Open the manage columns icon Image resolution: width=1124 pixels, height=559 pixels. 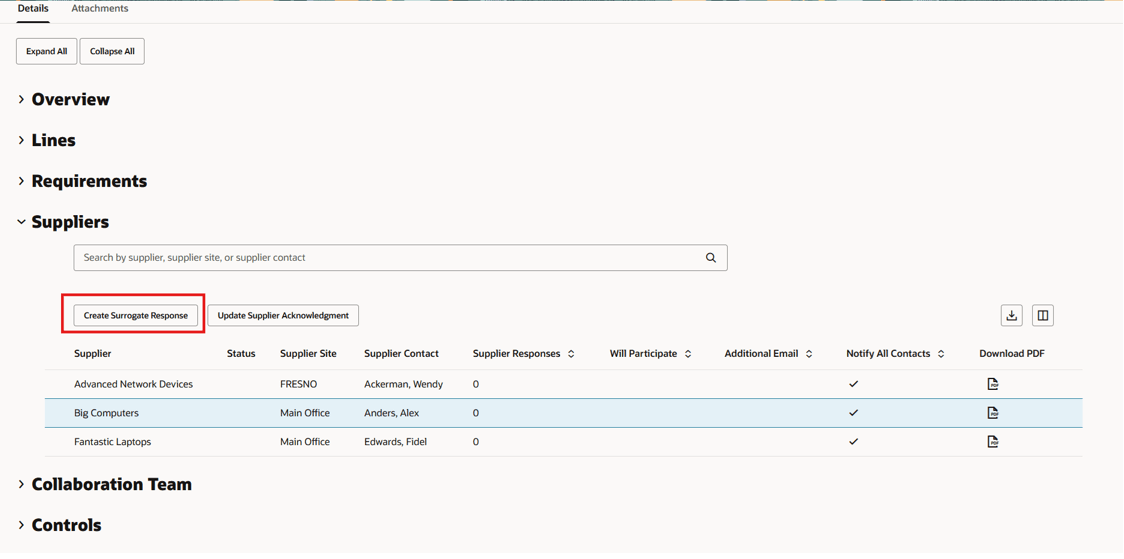(1043, 315)
